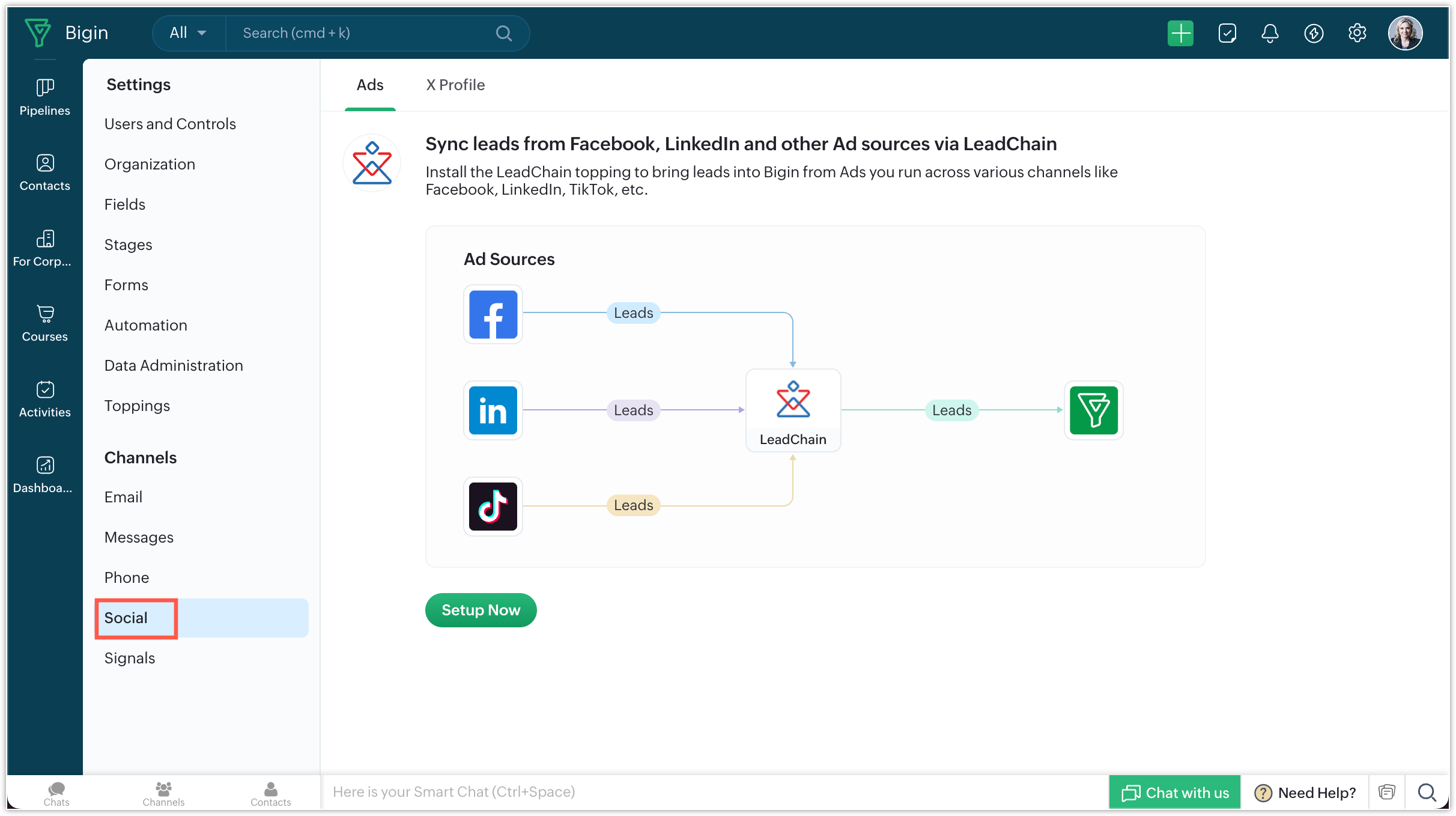Open Fields settings
This screenshot has width=1456, height=816.
click(x=125, y=204)
